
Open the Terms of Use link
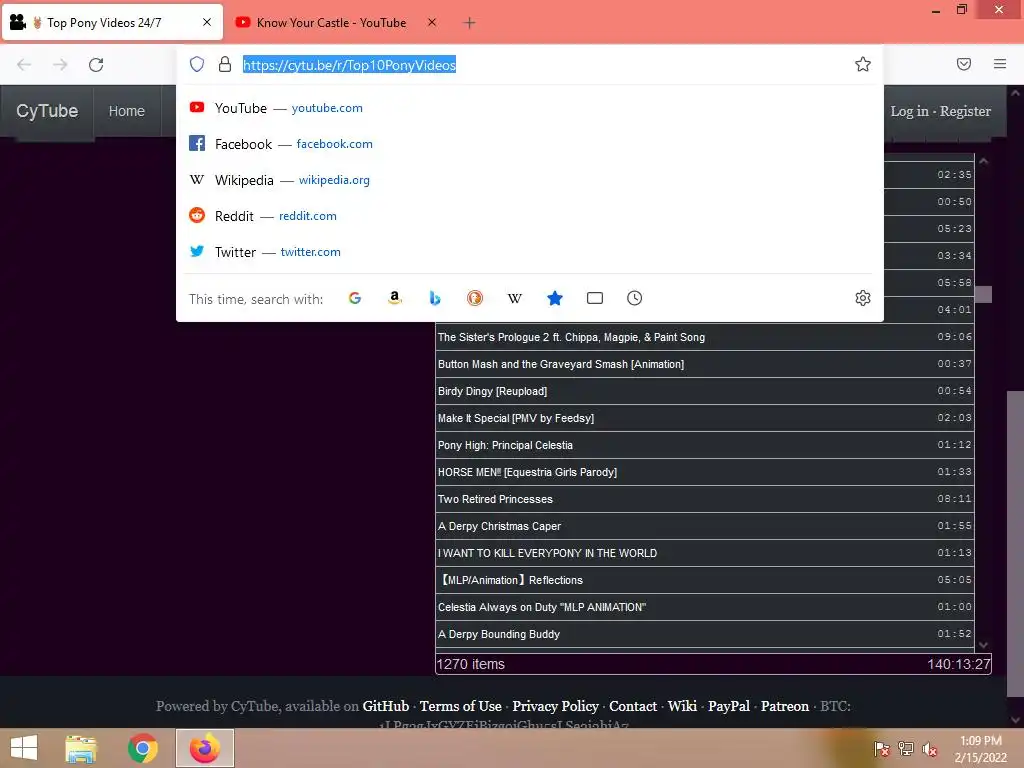pyautogui.click(x=460, y=706)
